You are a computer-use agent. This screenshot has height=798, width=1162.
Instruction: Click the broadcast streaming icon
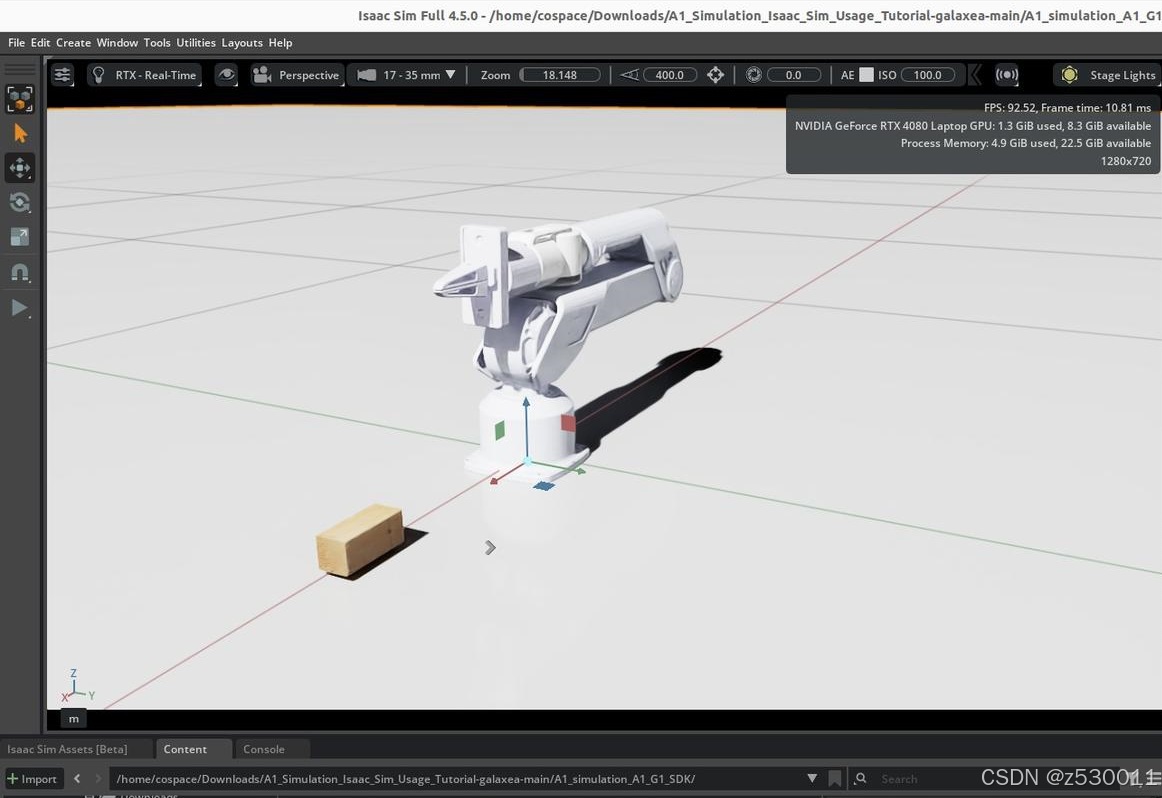(x=1006, y=75)
